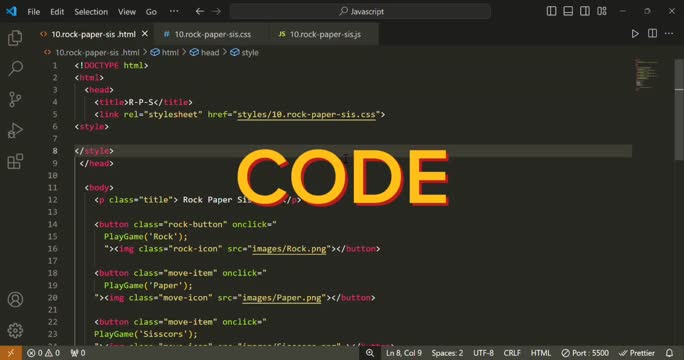The height and width of the screenshot is (360, 684).
Task: Follow the images/Rock.png link
Action: (289, 249)
